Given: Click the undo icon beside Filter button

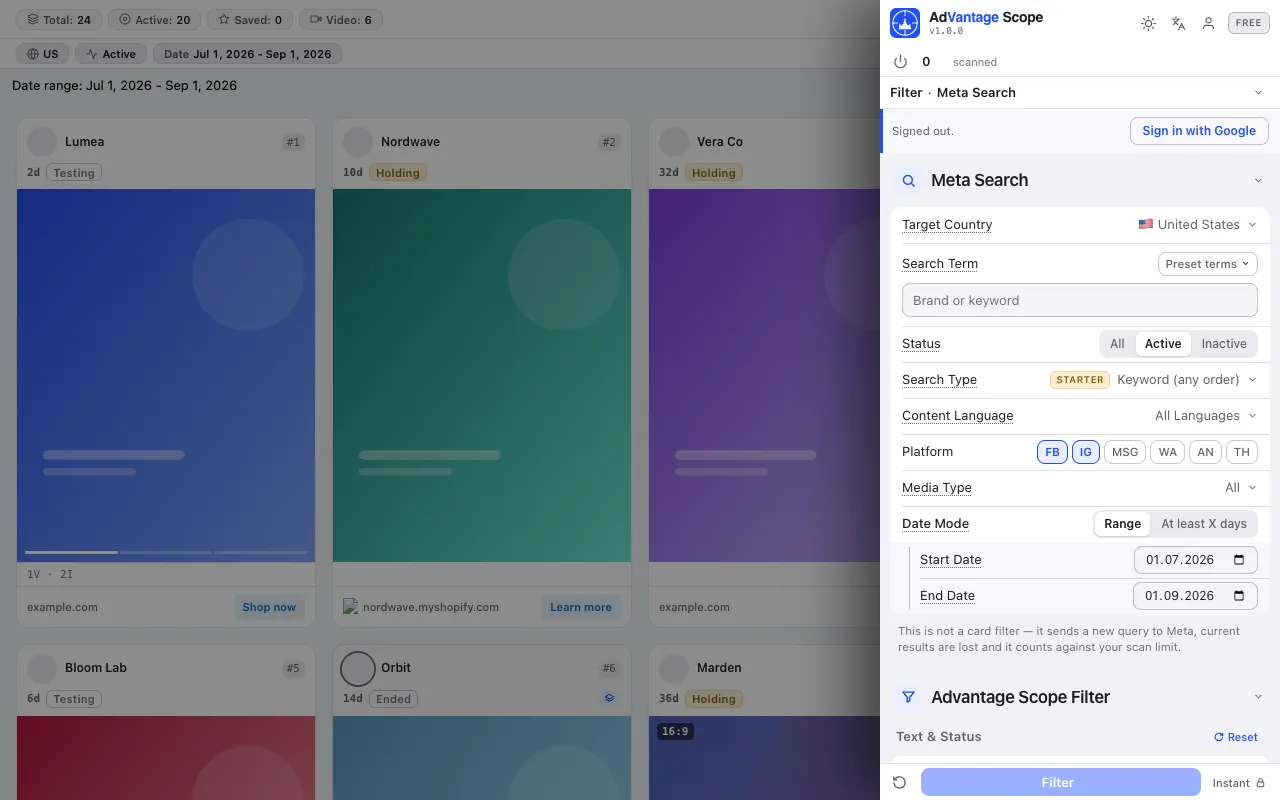Looking at the screenshot, I should [x=899, y=782].
